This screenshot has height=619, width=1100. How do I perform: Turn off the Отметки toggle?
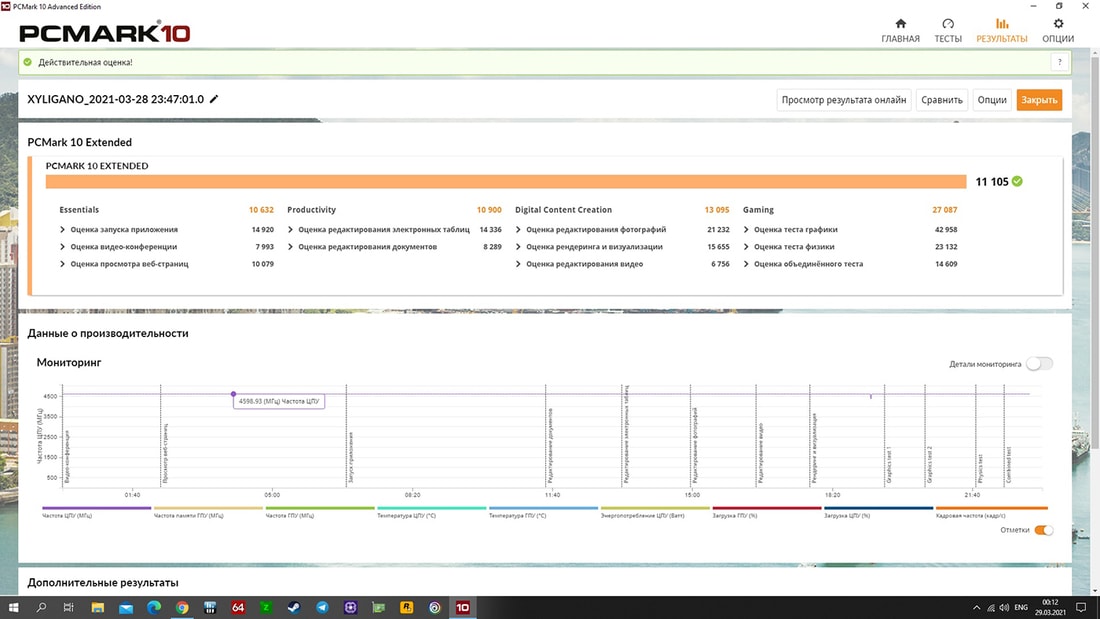tap(1043, 530)
